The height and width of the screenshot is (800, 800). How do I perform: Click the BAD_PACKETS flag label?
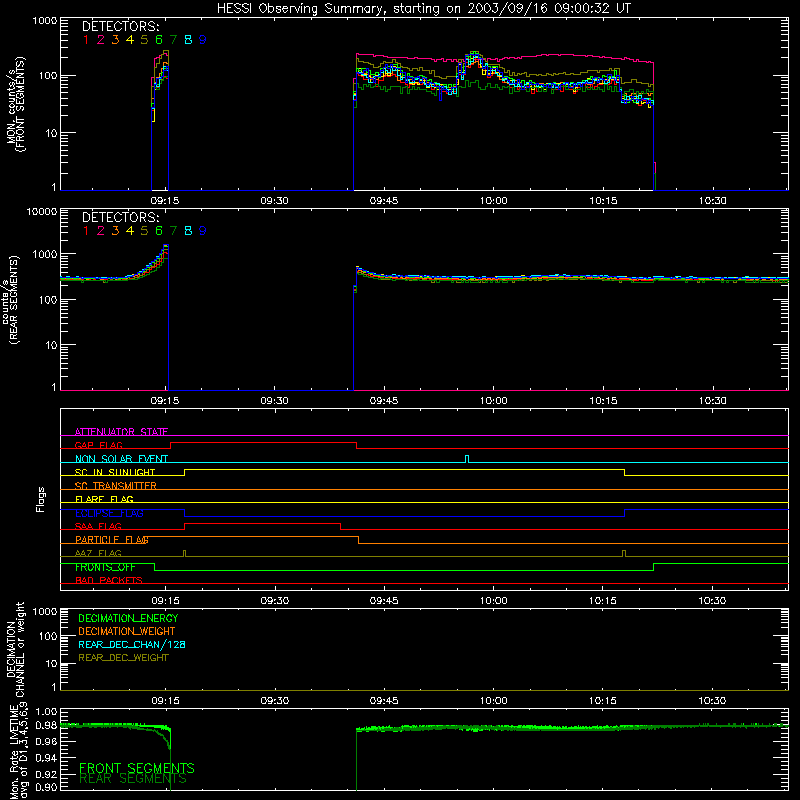pos(109,580)
